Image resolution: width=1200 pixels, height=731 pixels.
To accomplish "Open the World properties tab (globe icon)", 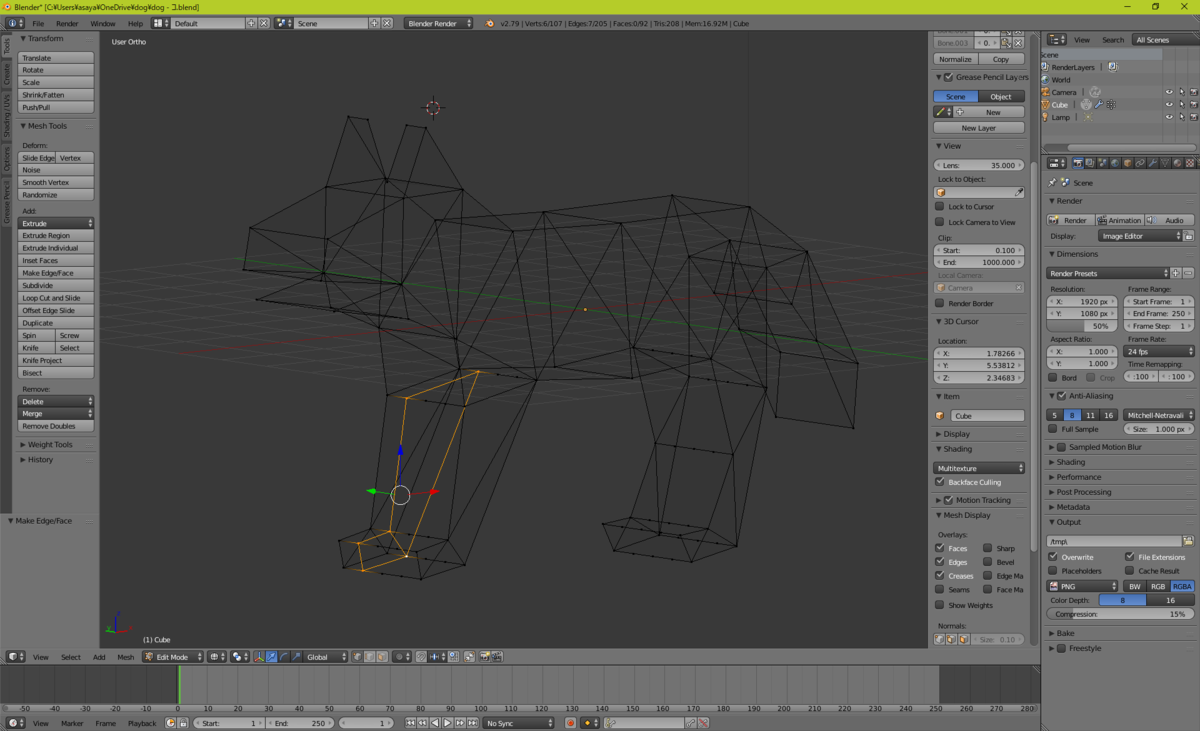I will (x=1115, y=163).
